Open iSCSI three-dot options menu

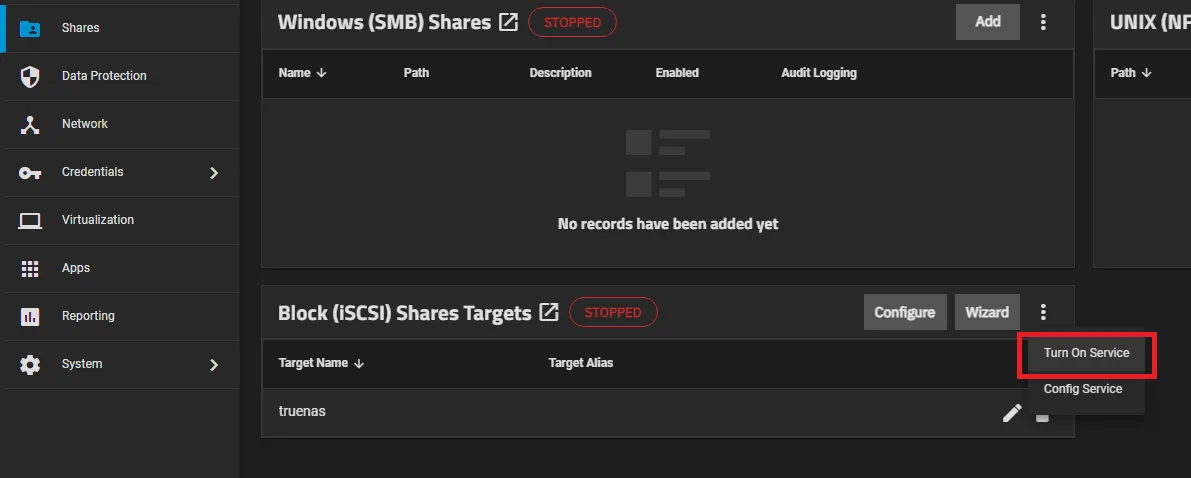tap(1043, 312)
